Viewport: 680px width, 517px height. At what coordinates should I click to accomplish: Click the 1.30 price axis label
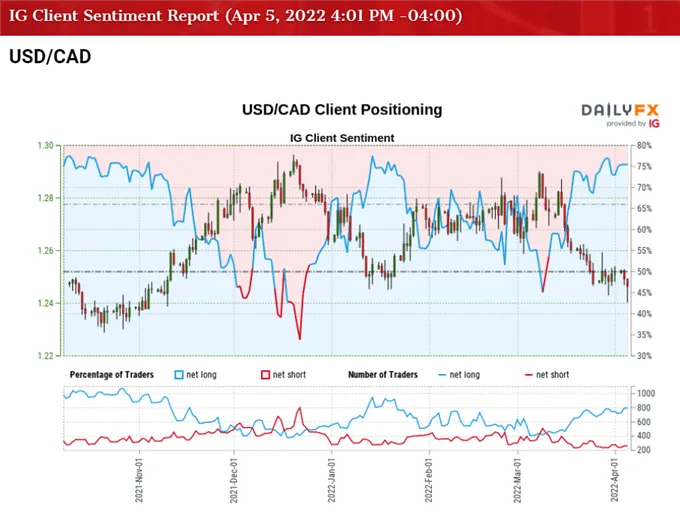[46, 146]
